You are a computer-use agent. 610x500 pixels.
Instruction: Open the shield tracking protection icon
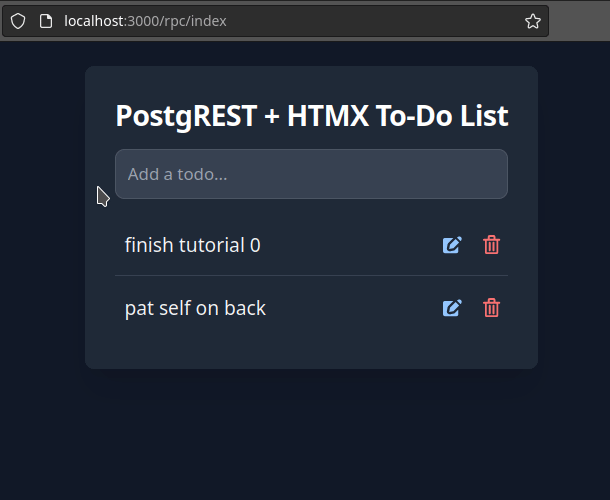click(18, 21)
